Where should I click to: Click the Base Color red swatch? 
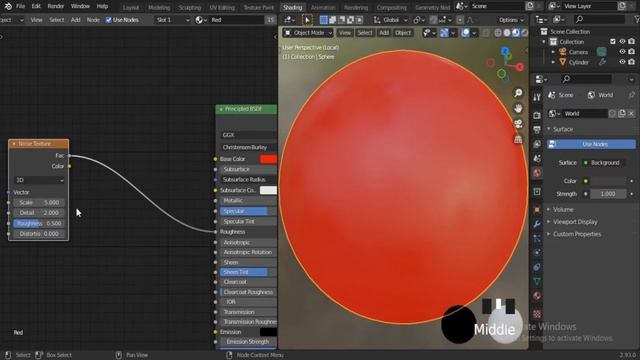pyautogui.click(x=268, y=159)
